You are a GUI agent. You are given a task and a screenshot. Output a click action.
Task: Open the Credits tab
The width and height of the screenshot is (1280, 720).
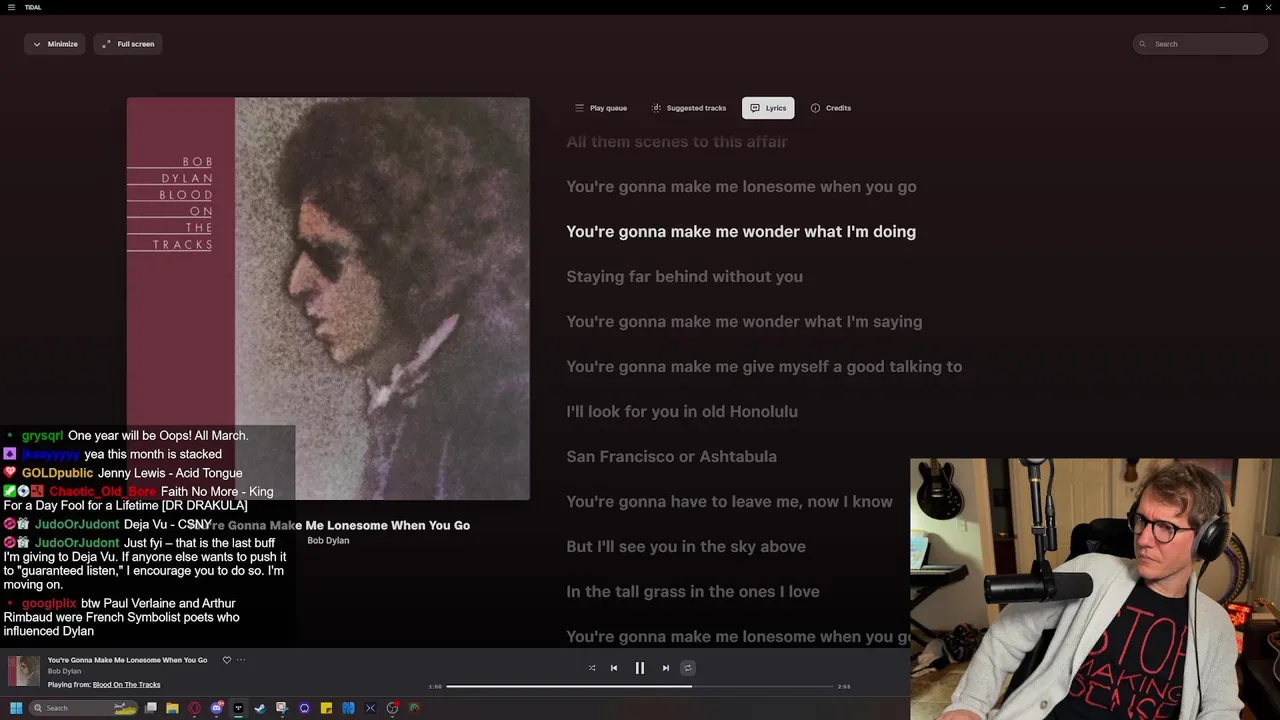831,108
